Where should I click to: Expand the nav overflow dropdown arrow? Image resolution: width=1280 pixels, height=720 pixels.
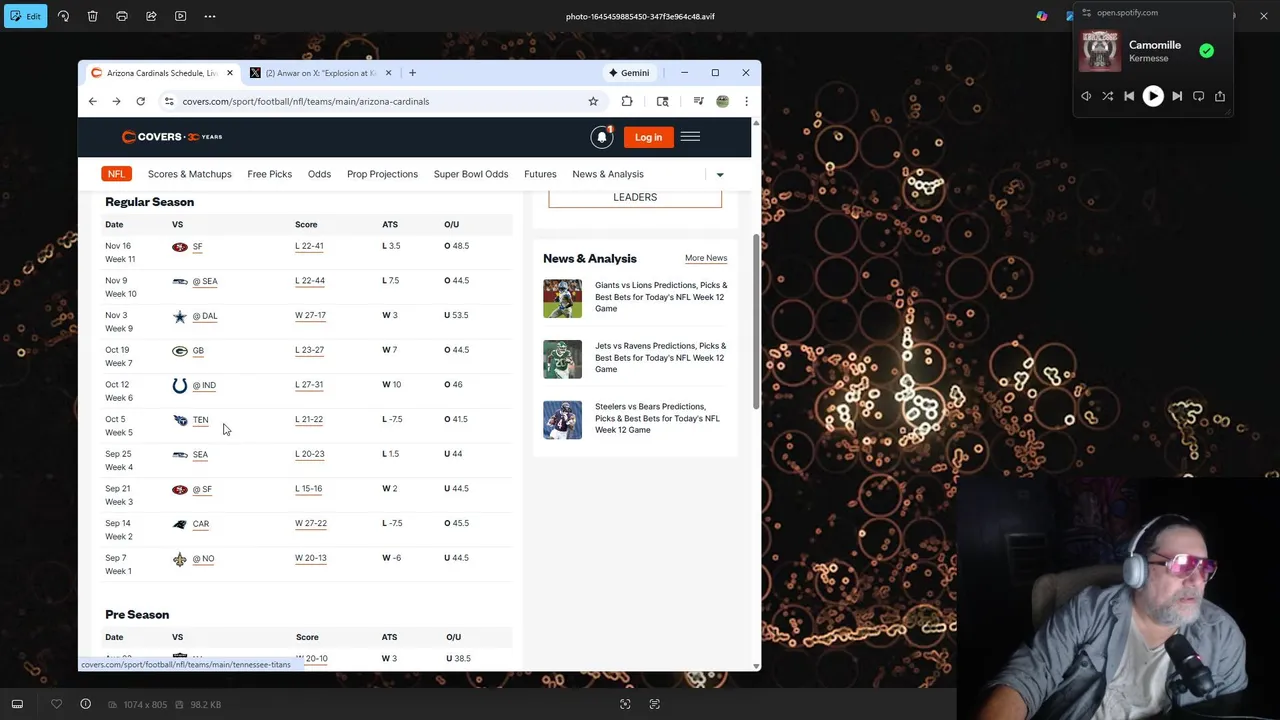click(x=720, y=175)
